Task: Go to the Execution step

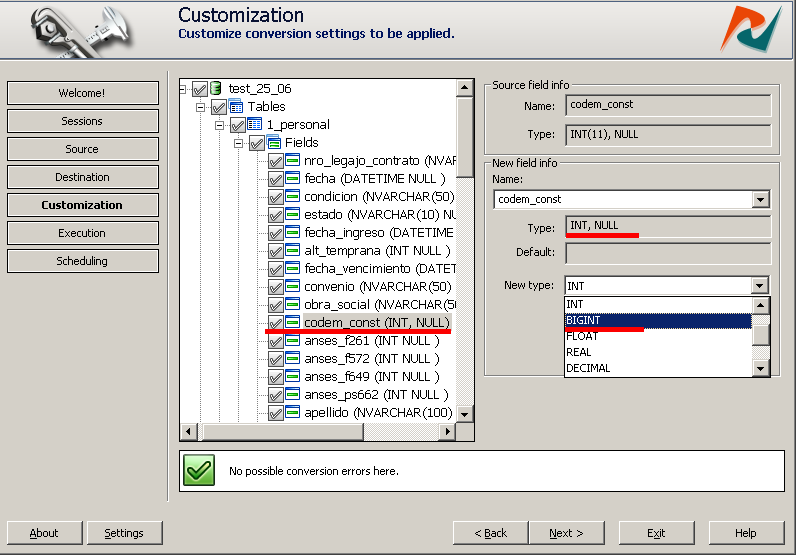Action: (82, 233)
